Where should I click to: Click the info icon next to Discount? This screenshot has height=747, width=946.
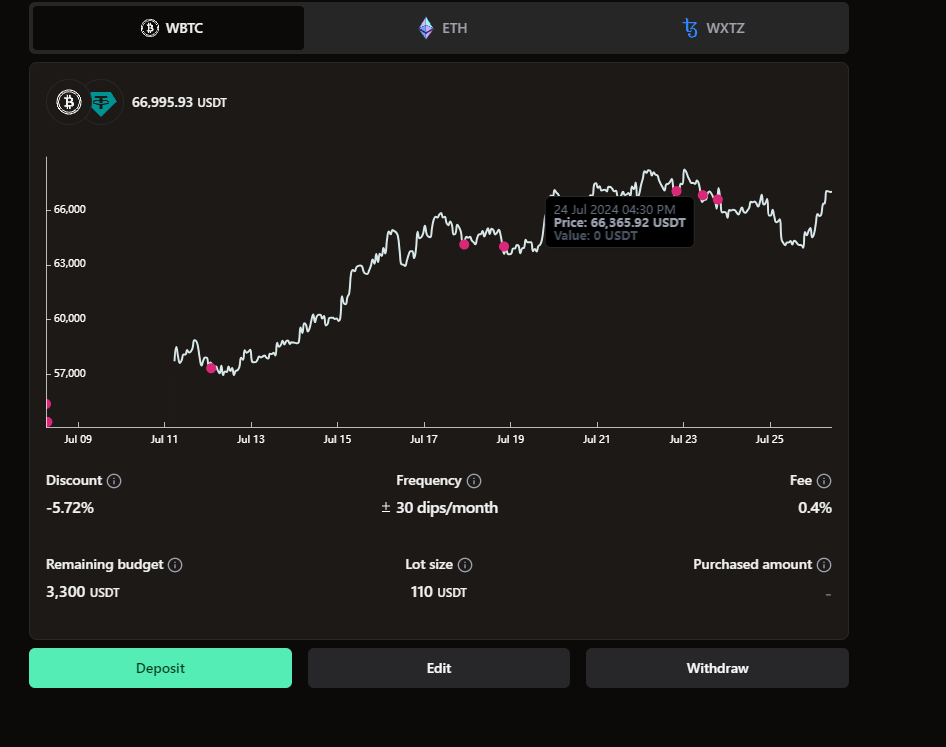click(x=114, y=481)
